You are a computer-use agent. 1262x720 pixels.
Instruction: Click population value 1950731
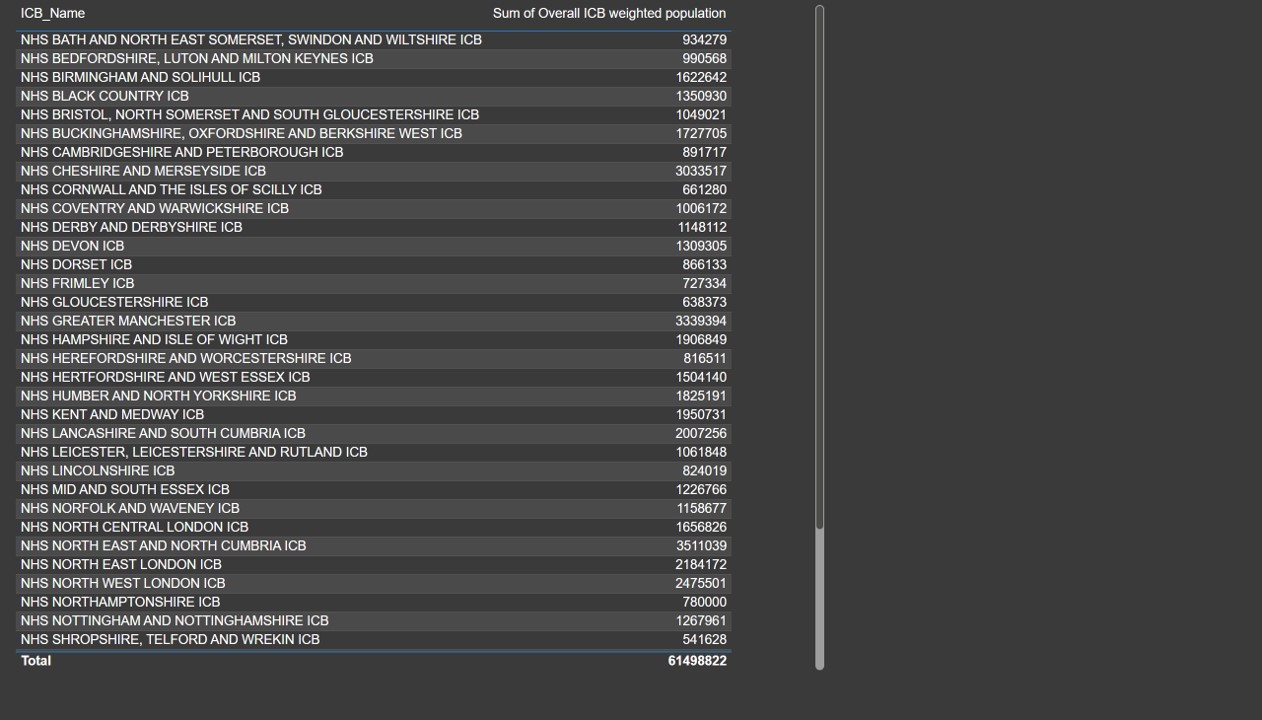[701, 415]
